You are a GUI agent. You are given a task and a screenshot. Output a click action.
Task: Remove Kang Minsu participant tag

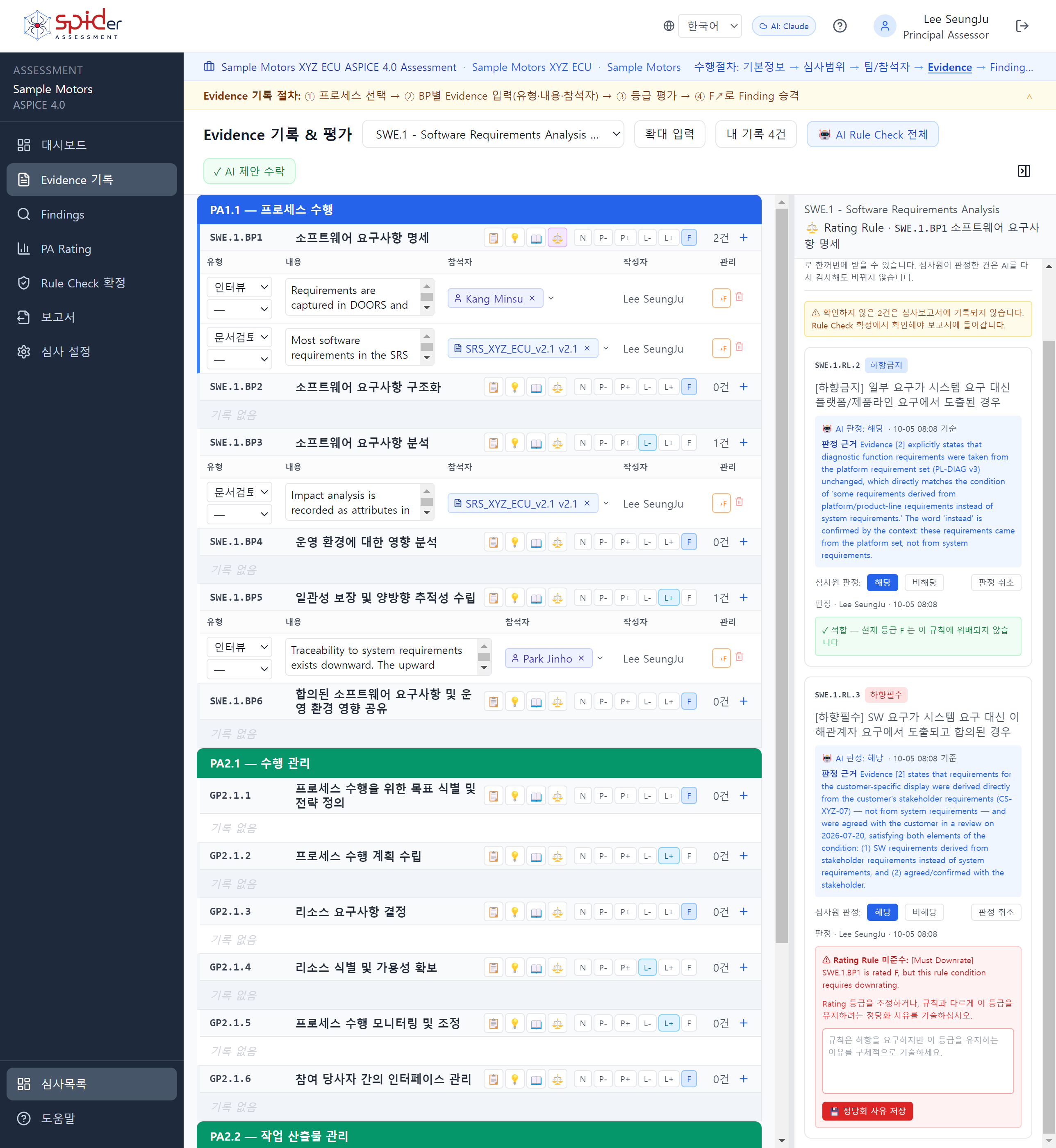tap(532, 298)
